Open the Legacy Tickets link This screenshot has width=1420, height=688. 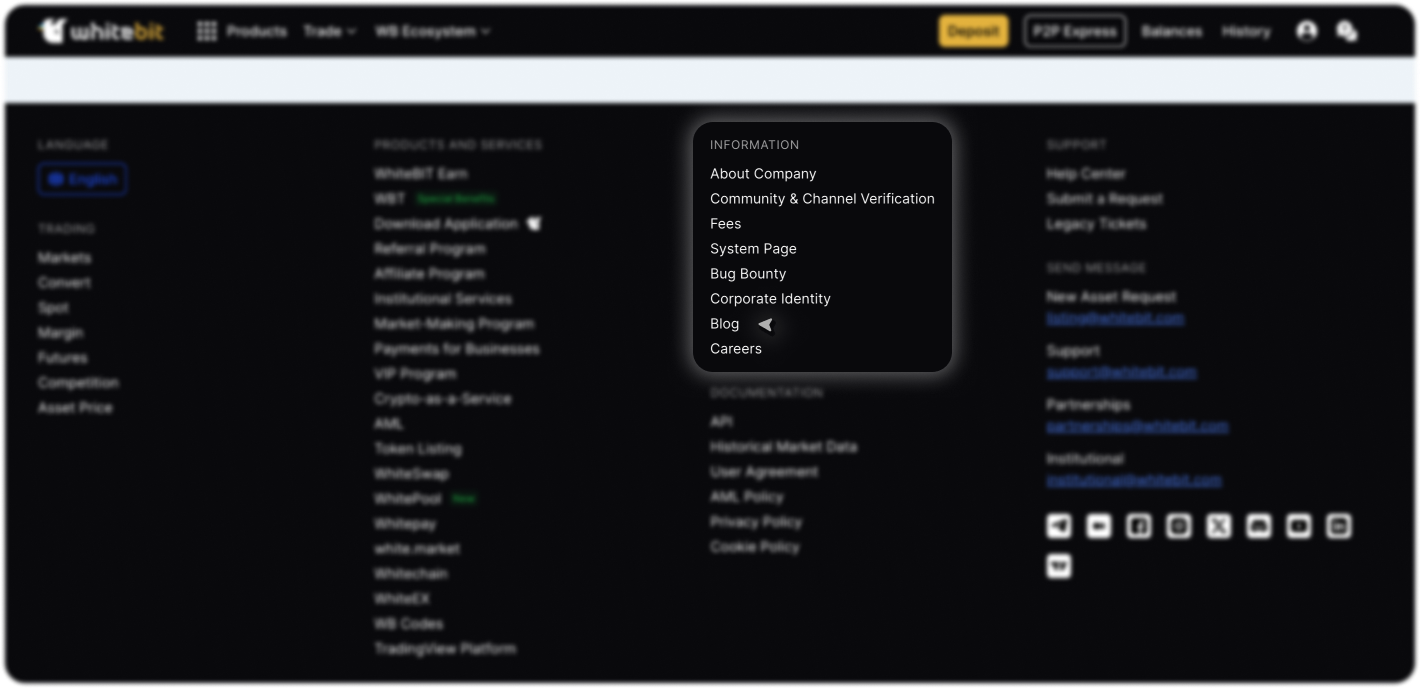pos(1097,224)
